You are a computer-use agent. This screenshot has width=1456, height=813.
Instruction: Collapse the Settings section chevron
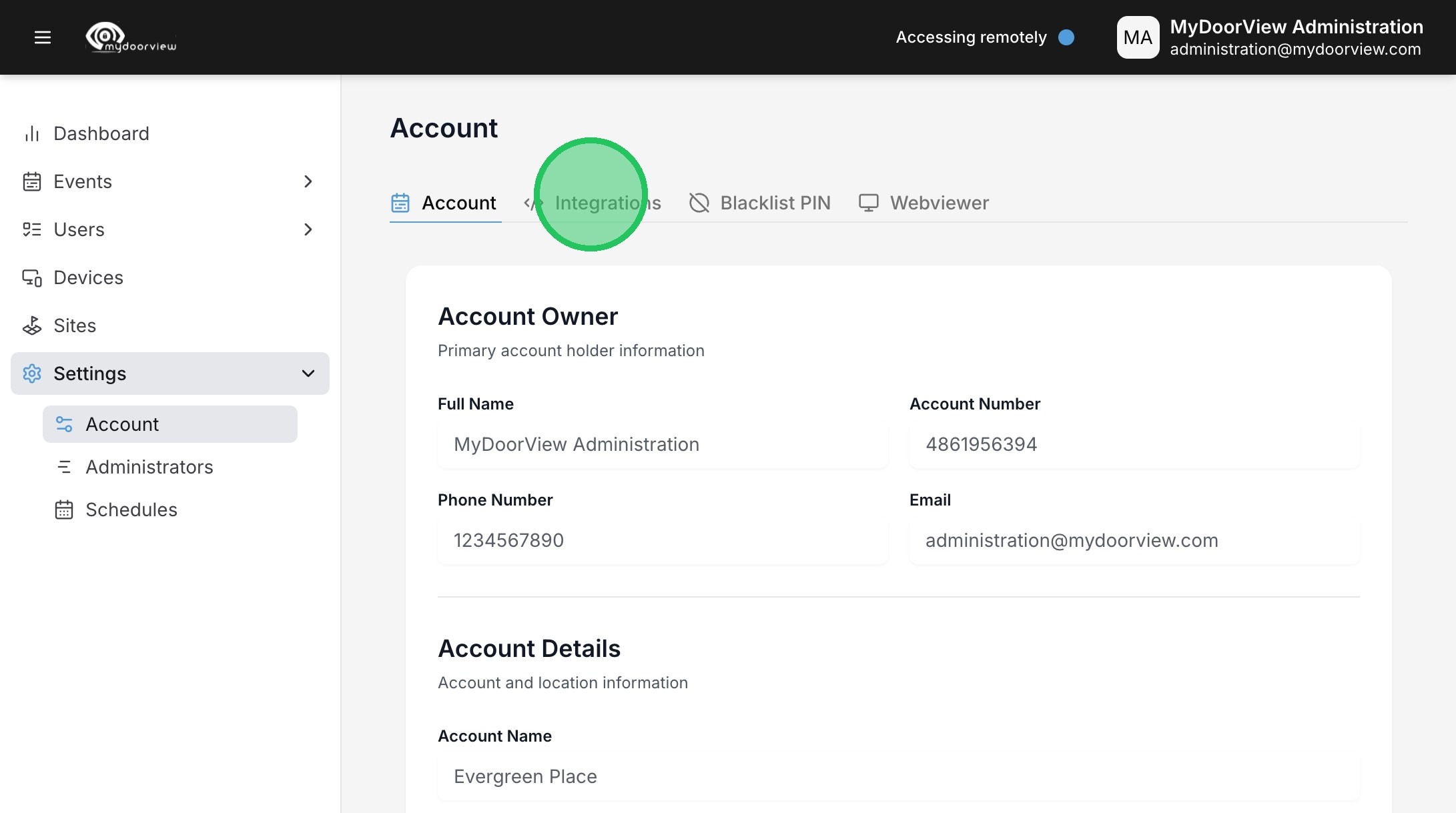[308, 373]
